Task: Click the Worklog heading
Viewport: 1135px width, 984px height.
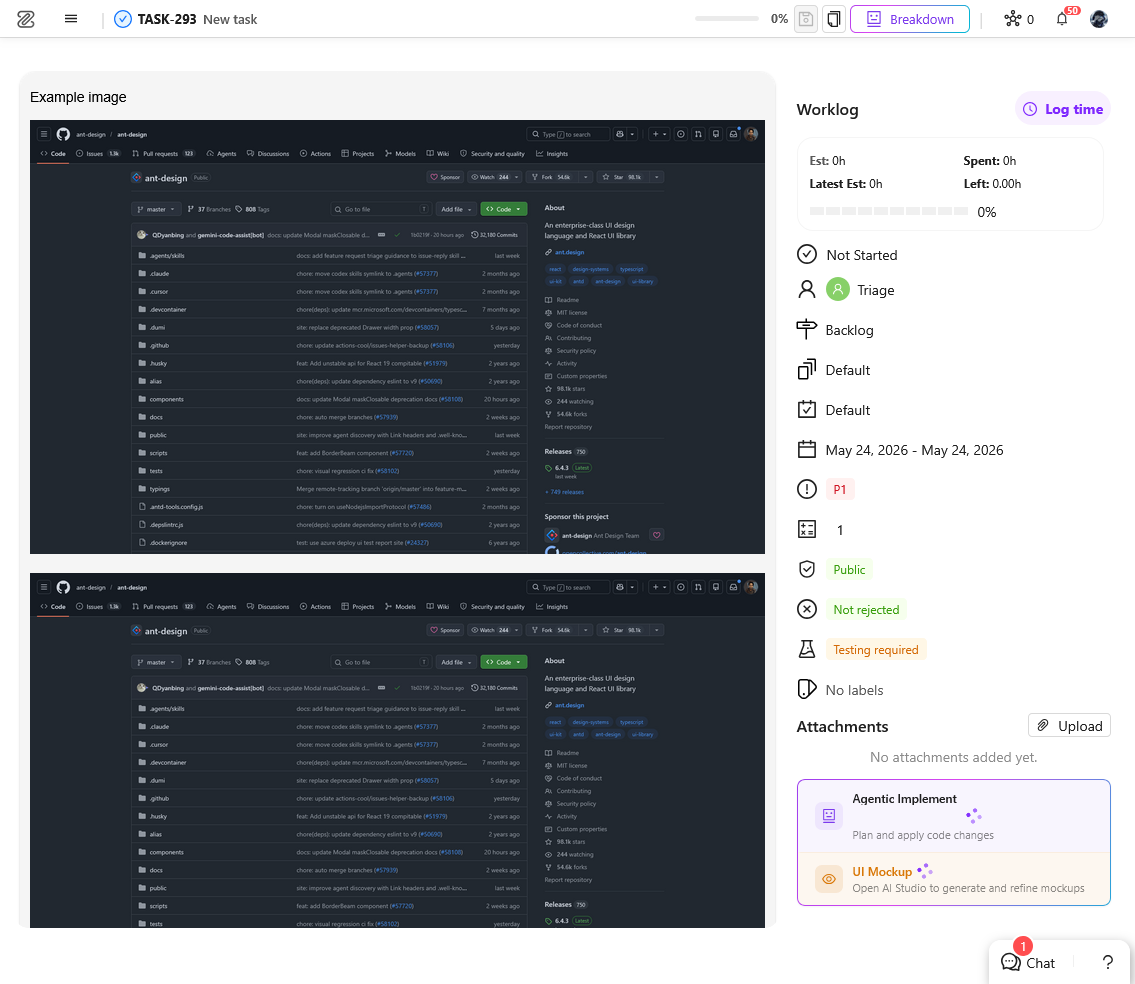Action: pos(827,109)
